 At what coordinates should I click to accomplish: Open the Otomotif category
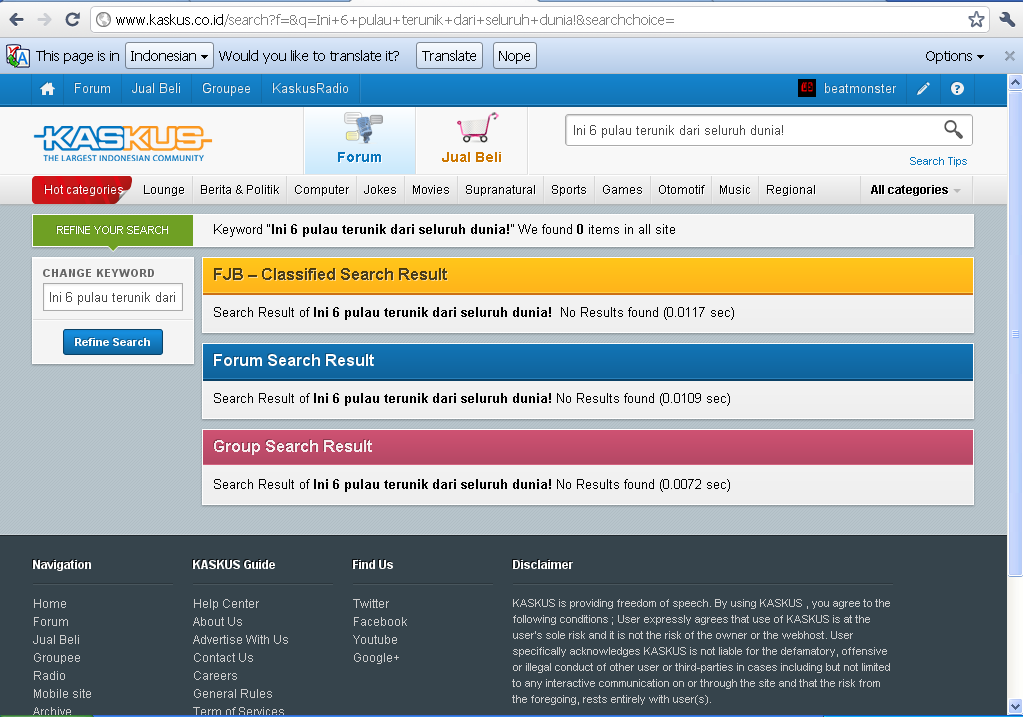(681, 190)
